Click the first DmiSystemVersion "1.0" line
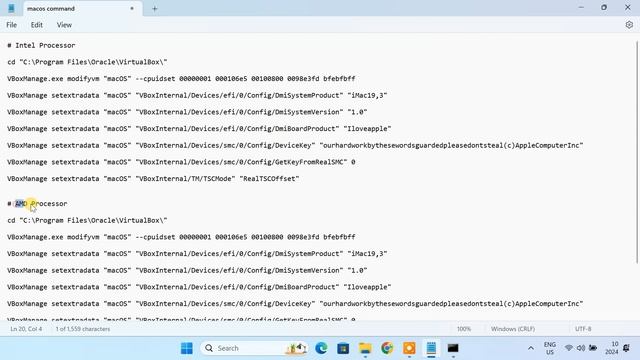This screenshot has width=640, height=360. (187, 112)
